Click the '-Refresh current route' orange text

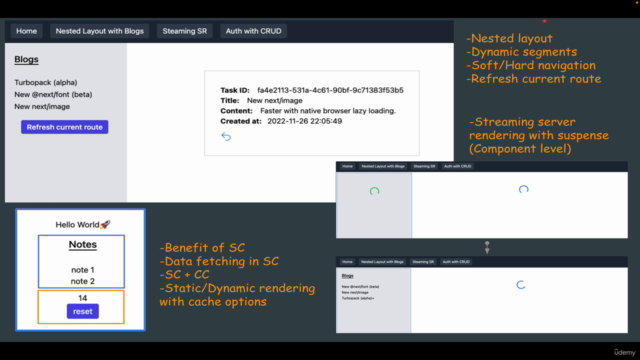point(533,79)
